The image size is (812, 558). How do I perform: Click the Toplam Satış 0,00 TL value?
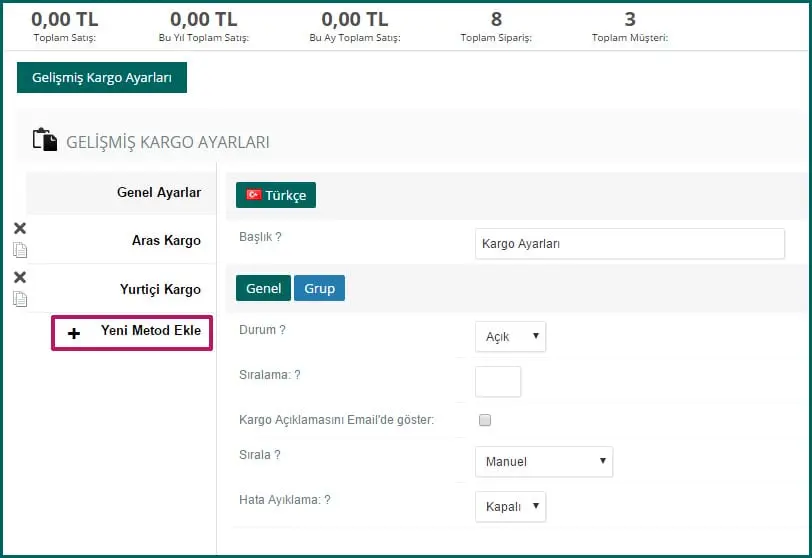[x=65, y=20]
